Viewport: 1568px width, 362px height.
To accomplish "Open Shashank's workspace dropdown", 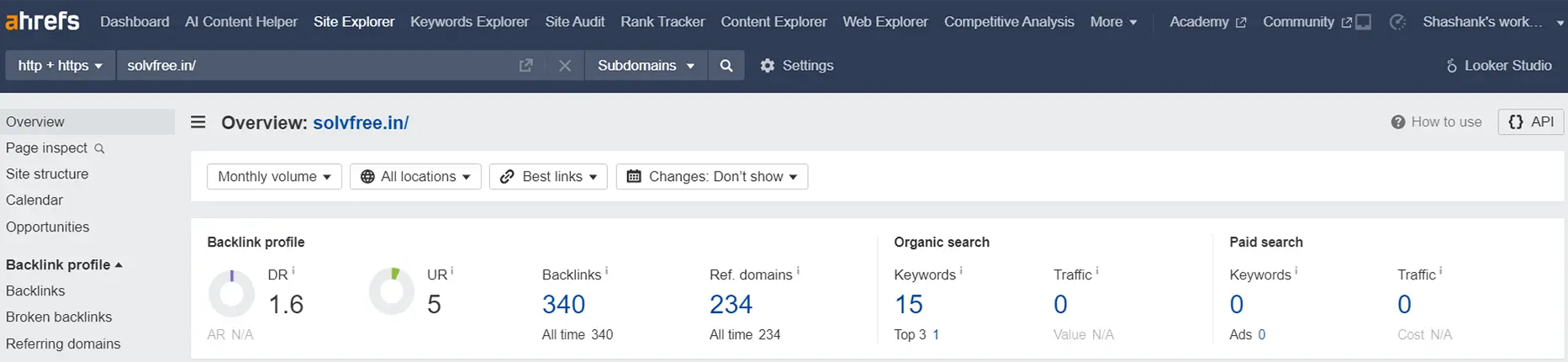I will pyautogui.click(x=1493, y=22).
